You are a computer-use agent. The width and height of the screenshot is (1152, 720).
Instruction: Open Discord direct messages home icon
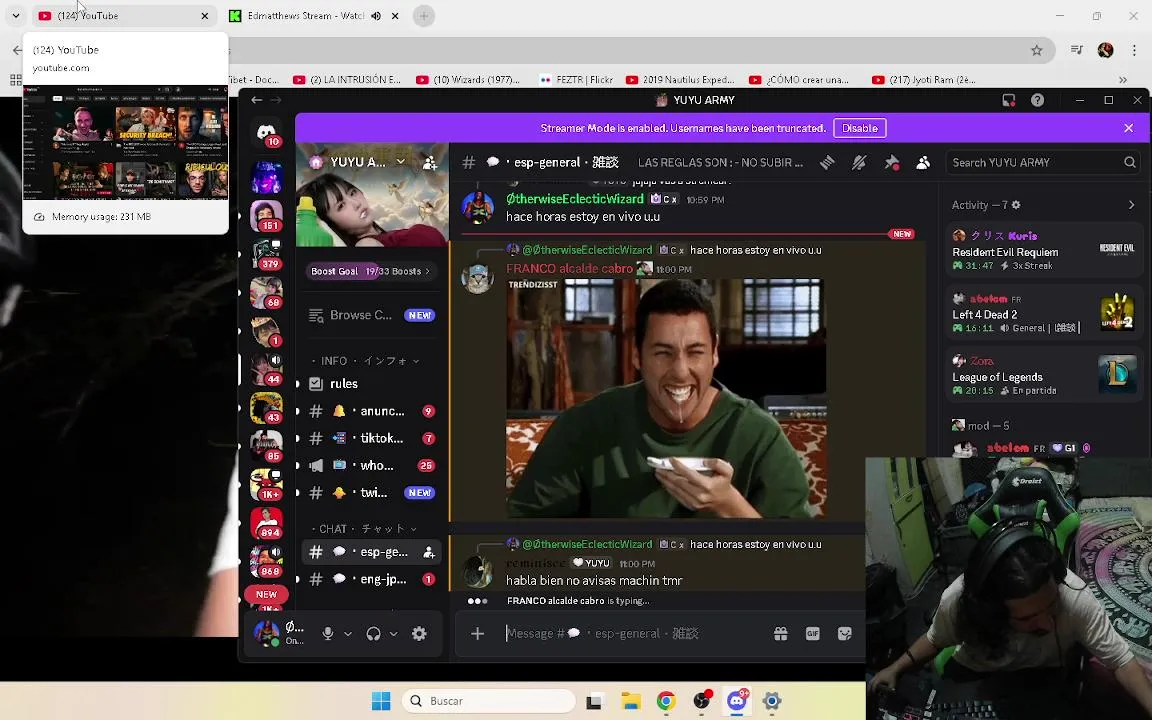point(266,132)
